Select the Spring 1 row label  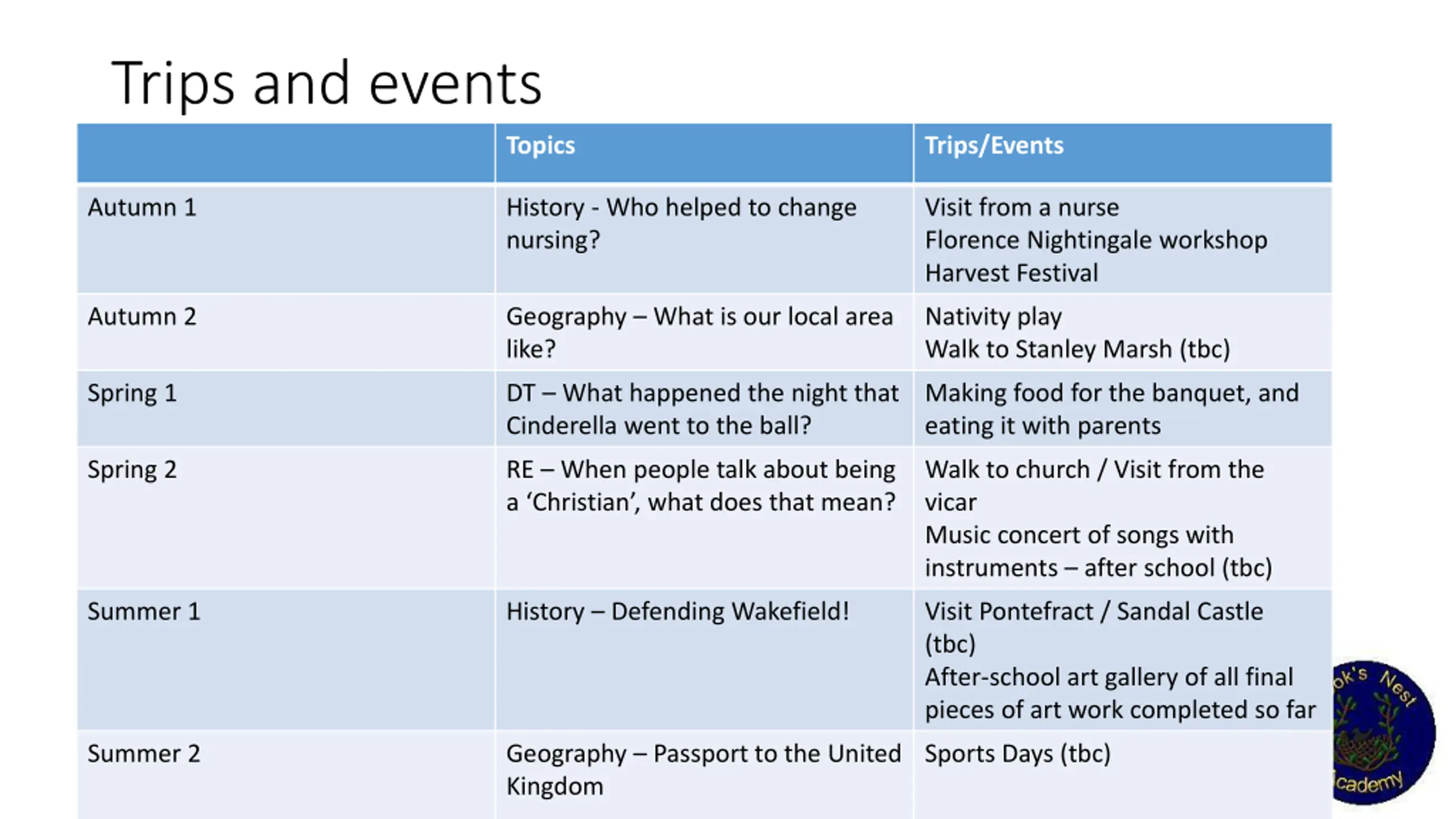(x=132, y=394)
